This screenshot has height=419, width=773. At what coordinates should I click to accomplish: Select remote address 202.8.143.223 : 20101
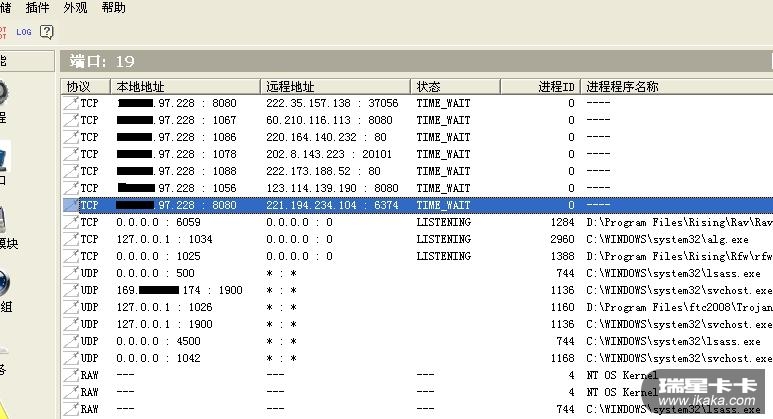[x=329, y=154]
